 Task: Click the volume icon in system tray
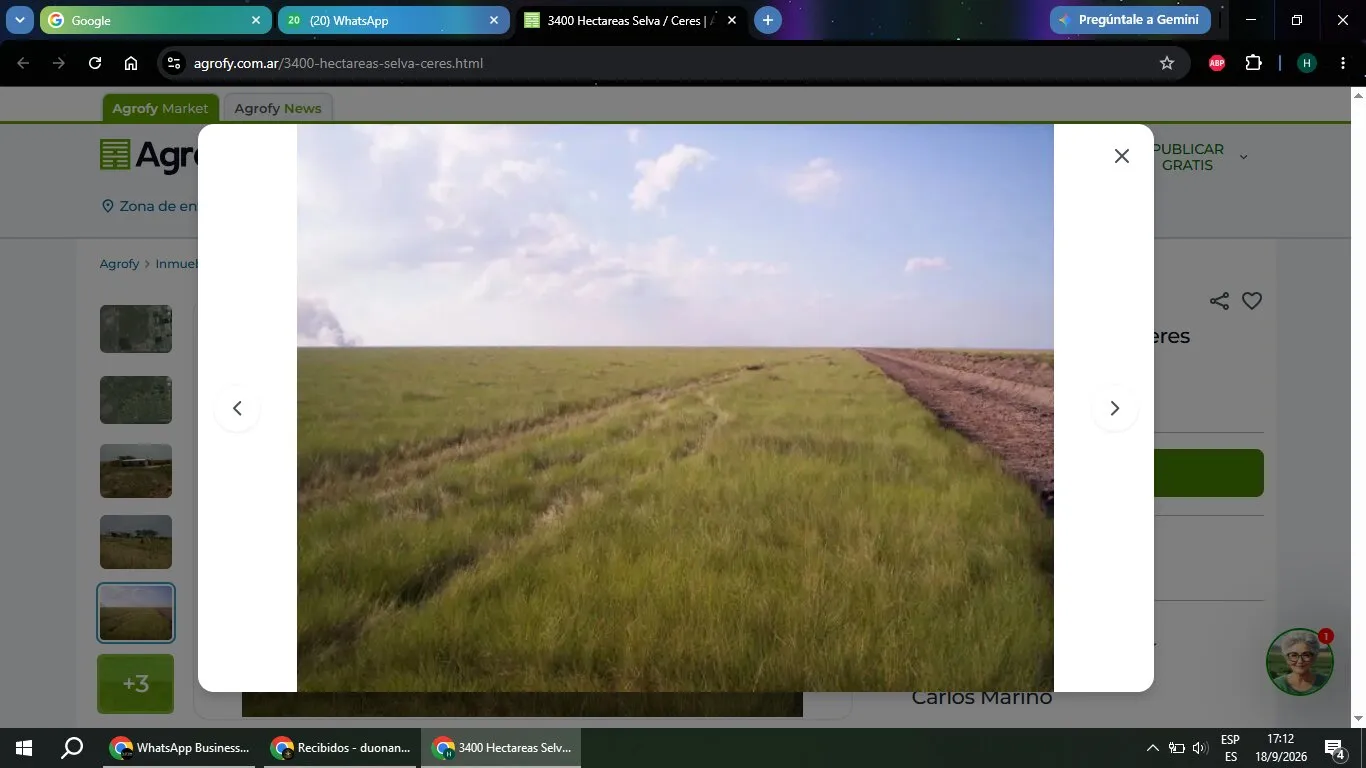pyautogui.click(x=1200, y=748)
